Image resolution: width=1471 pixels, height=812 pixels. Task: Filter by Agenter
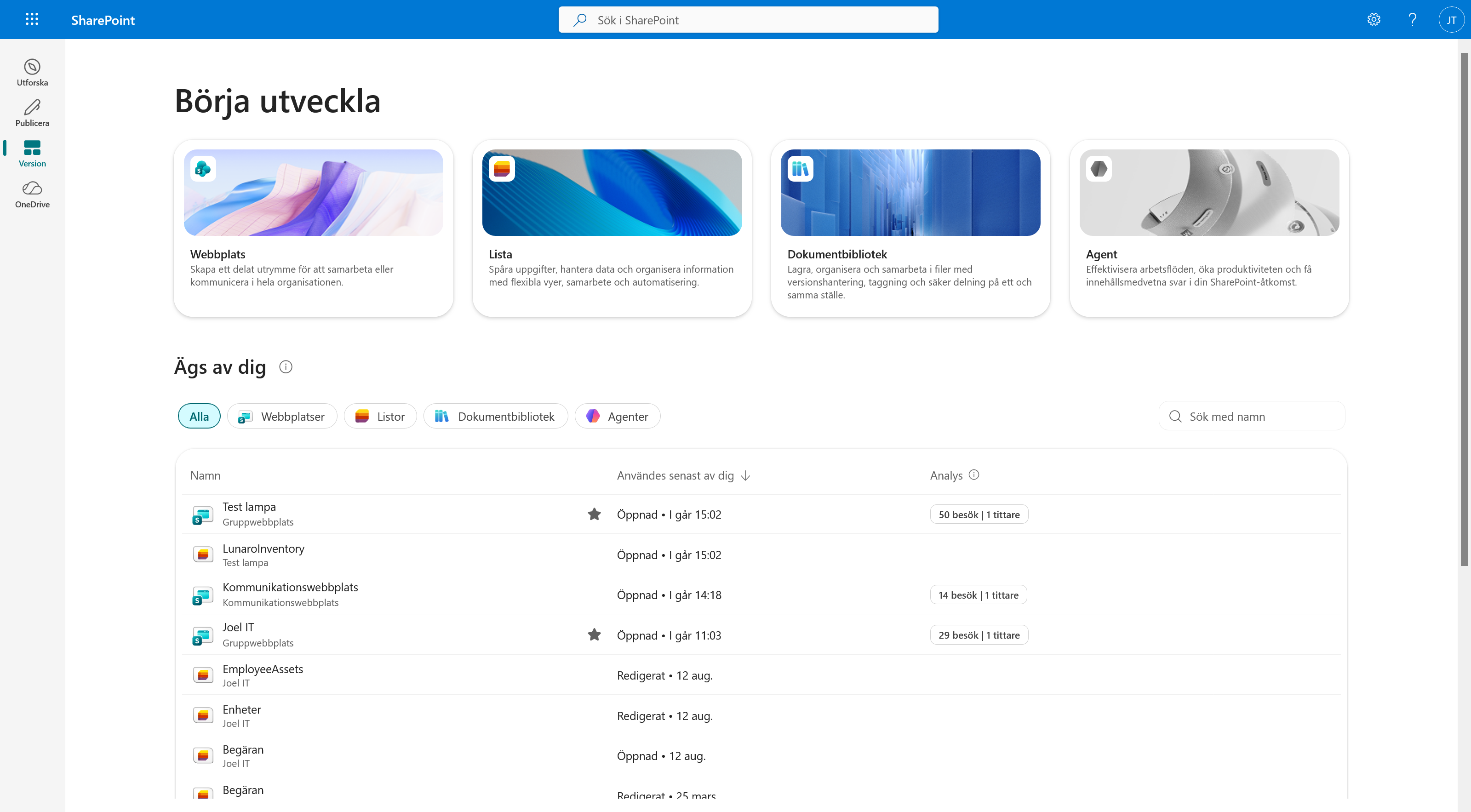pos(617,416)
